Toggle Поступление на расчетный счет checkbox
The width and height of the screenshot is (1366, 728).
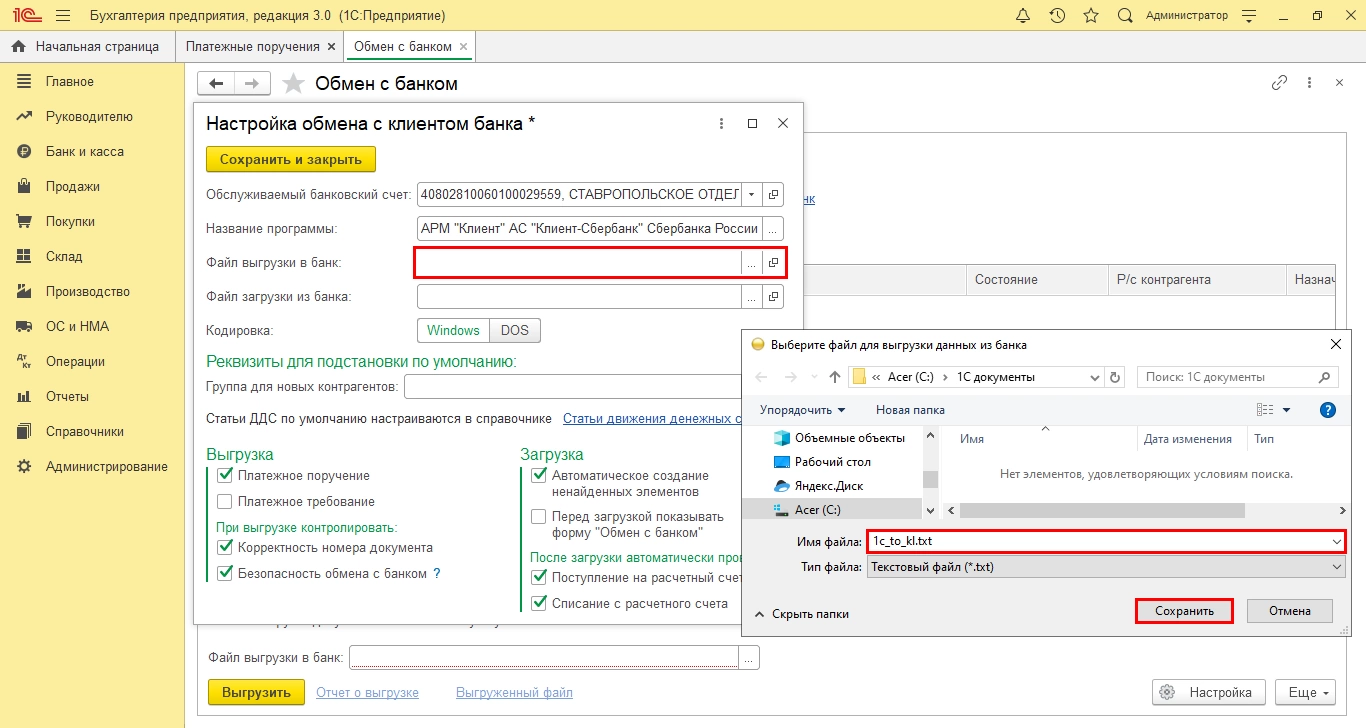(539, 578)
